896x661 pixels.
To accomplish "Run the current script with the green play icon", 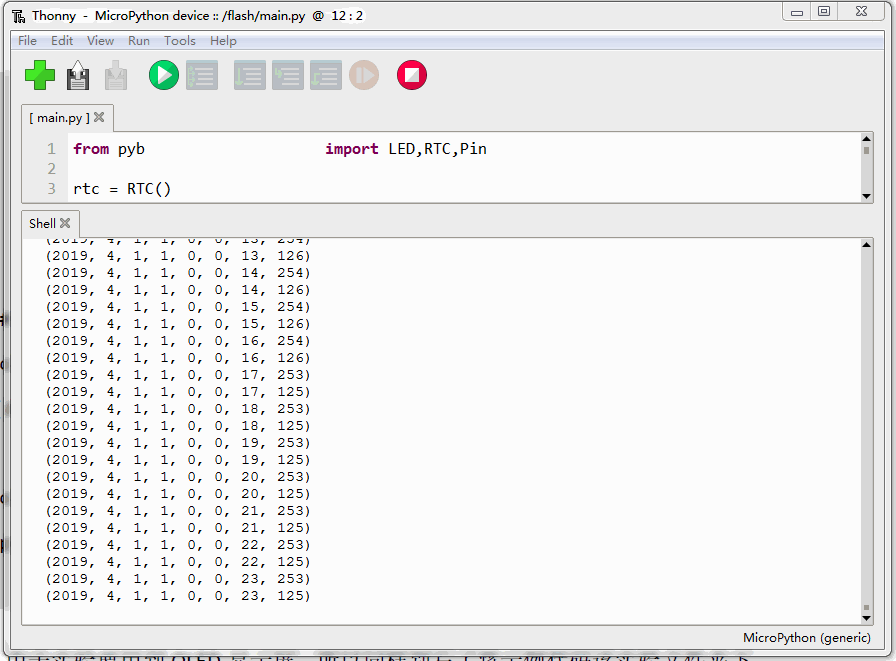I will click(163, 75).
